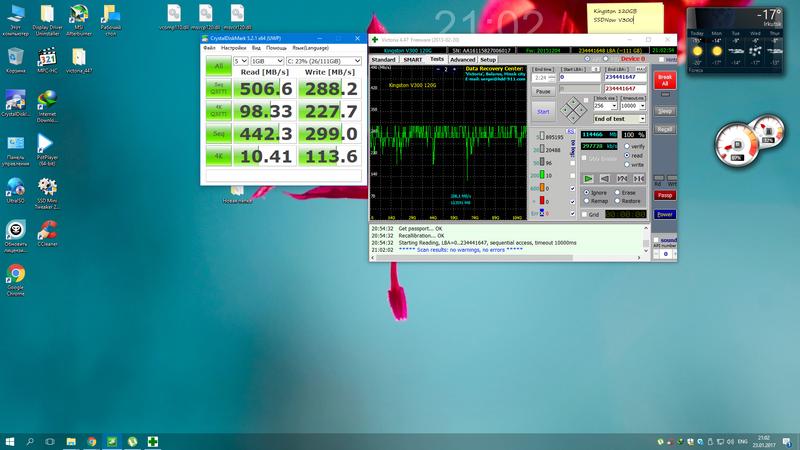Toggle the log checkbox beside 600 ms row
This screenshot has width=800, height=450.
[x=572, y=188]
